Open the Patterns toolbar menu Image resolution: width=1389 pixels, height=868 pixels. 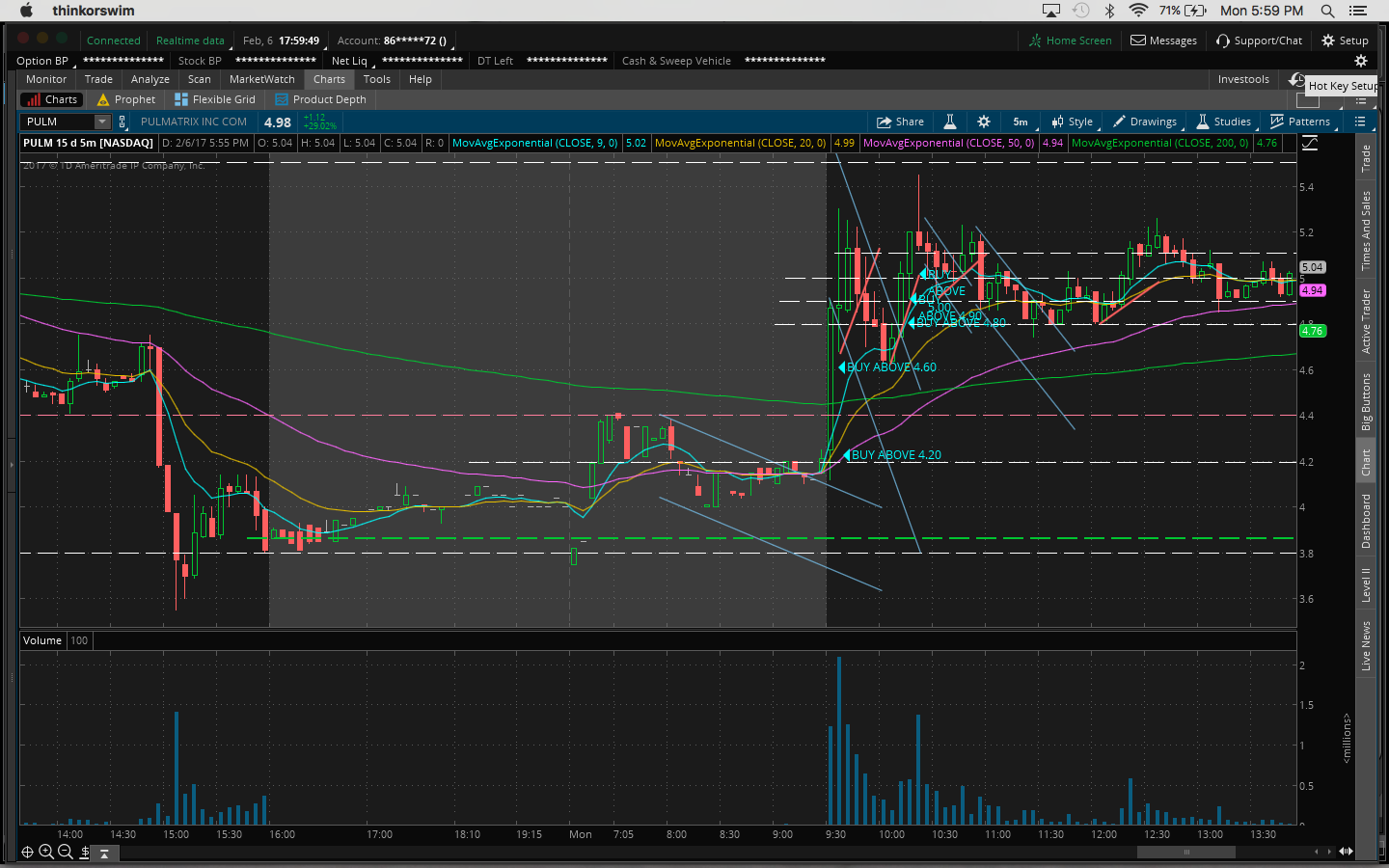[1300, 122]
